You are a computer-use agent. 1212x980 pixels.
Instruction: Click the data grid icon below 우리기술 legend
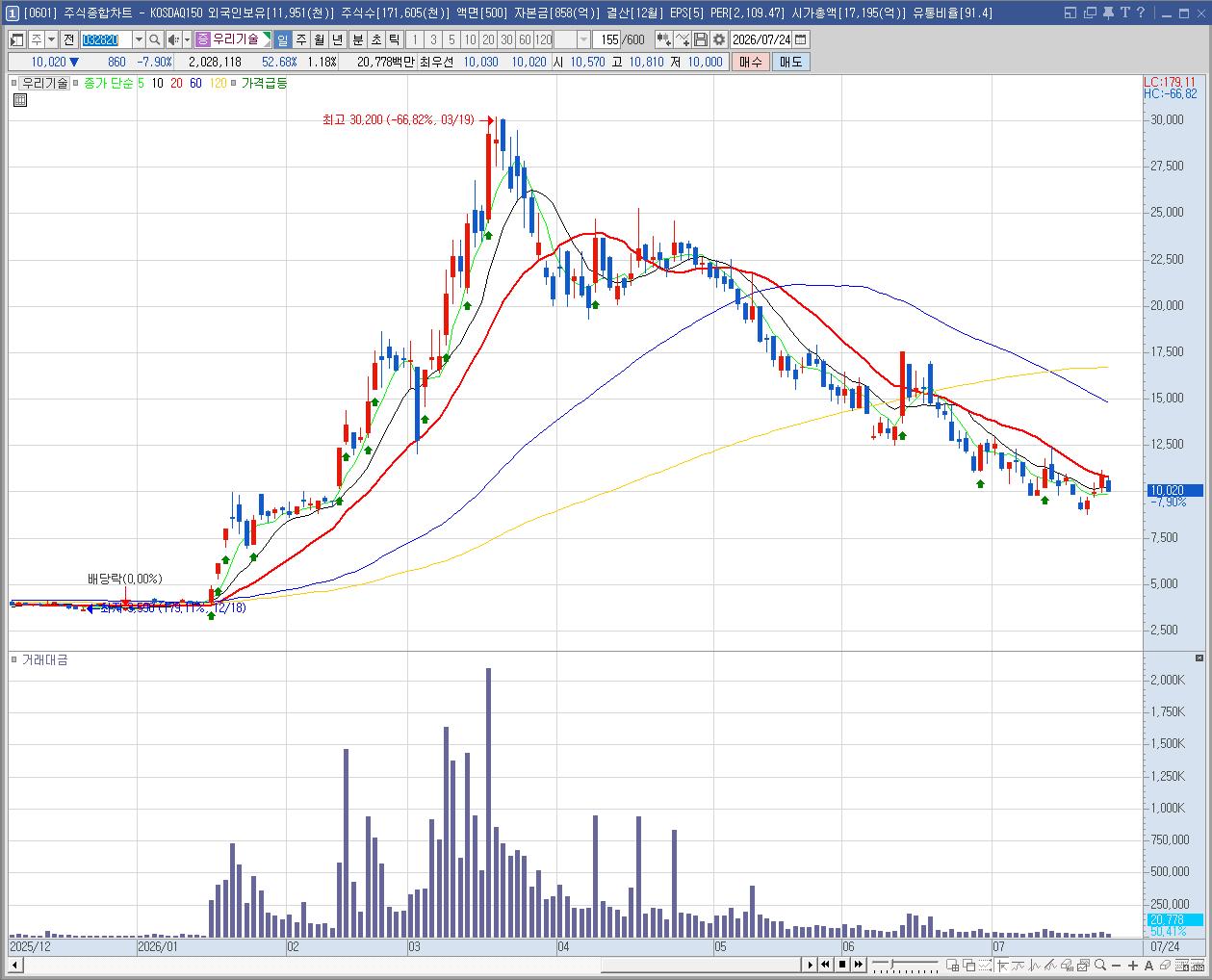click(19, 99)
